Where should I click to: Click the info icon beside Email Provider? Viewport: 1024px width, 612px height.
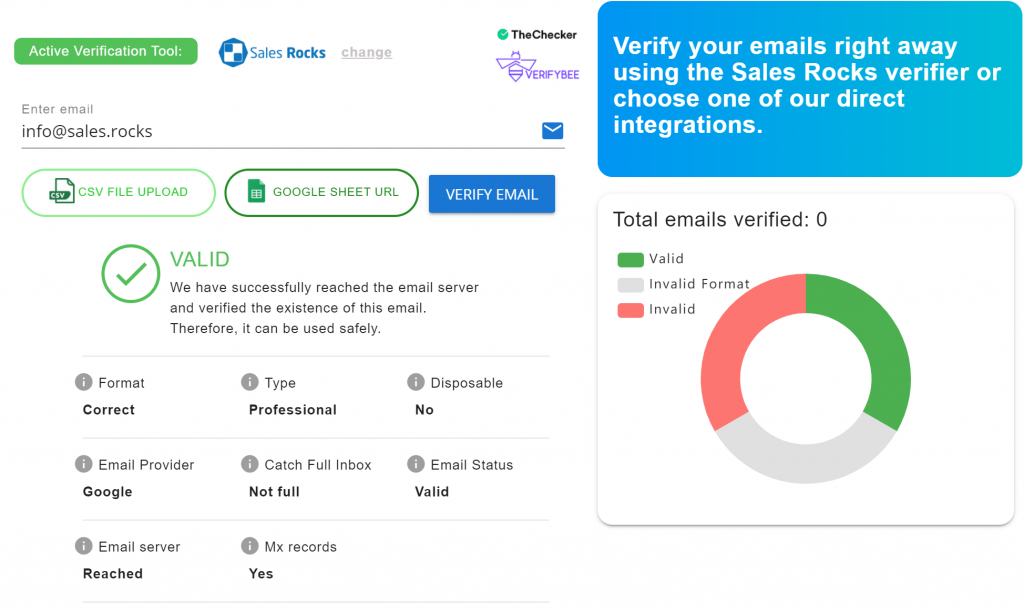(x=84, y=465)
